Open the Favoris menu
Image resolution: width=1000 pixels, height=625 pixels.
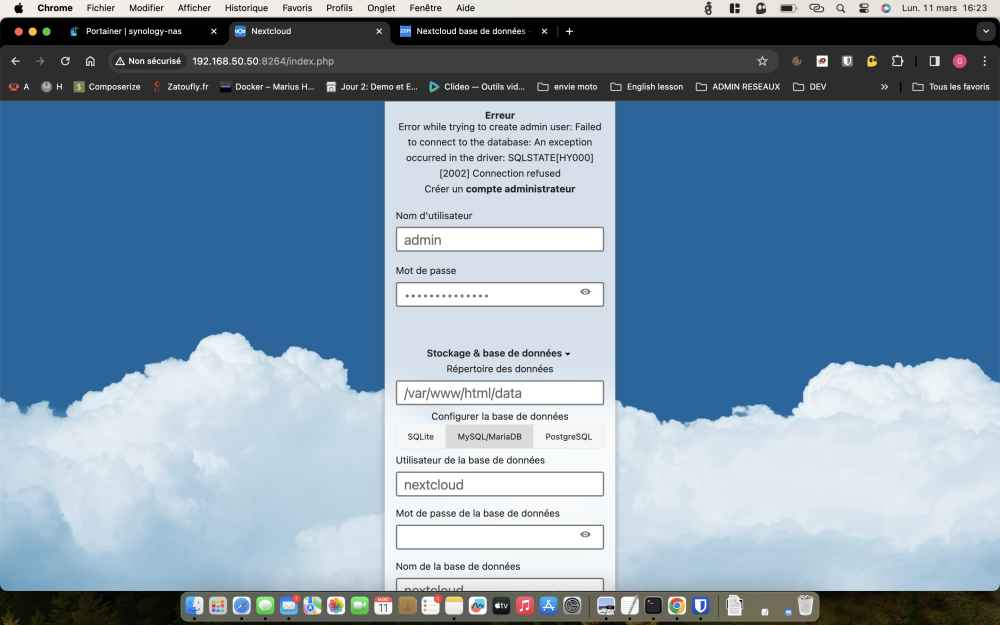pos(297,8)
